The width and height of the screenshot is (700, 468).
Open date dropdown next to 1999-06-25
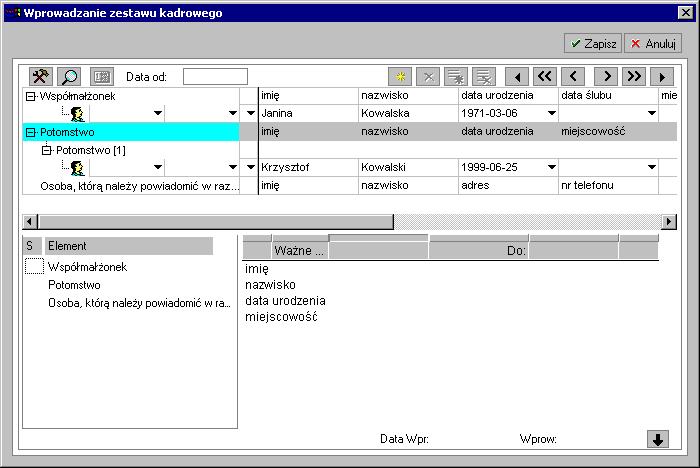(552, 167)
